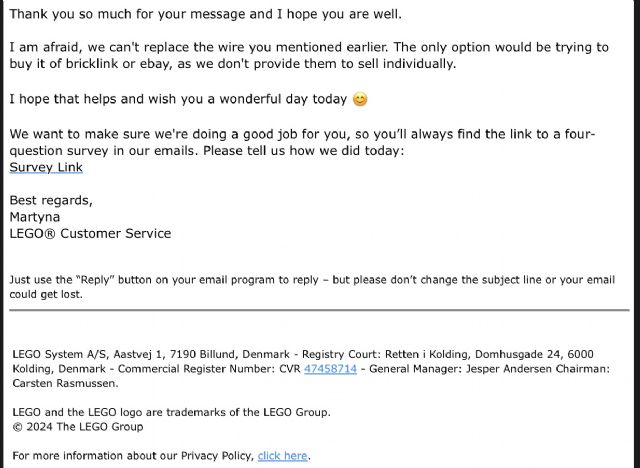Open the Privacy Policy 'click here' link
Screen dimensions: 640x468
[282, 456]
